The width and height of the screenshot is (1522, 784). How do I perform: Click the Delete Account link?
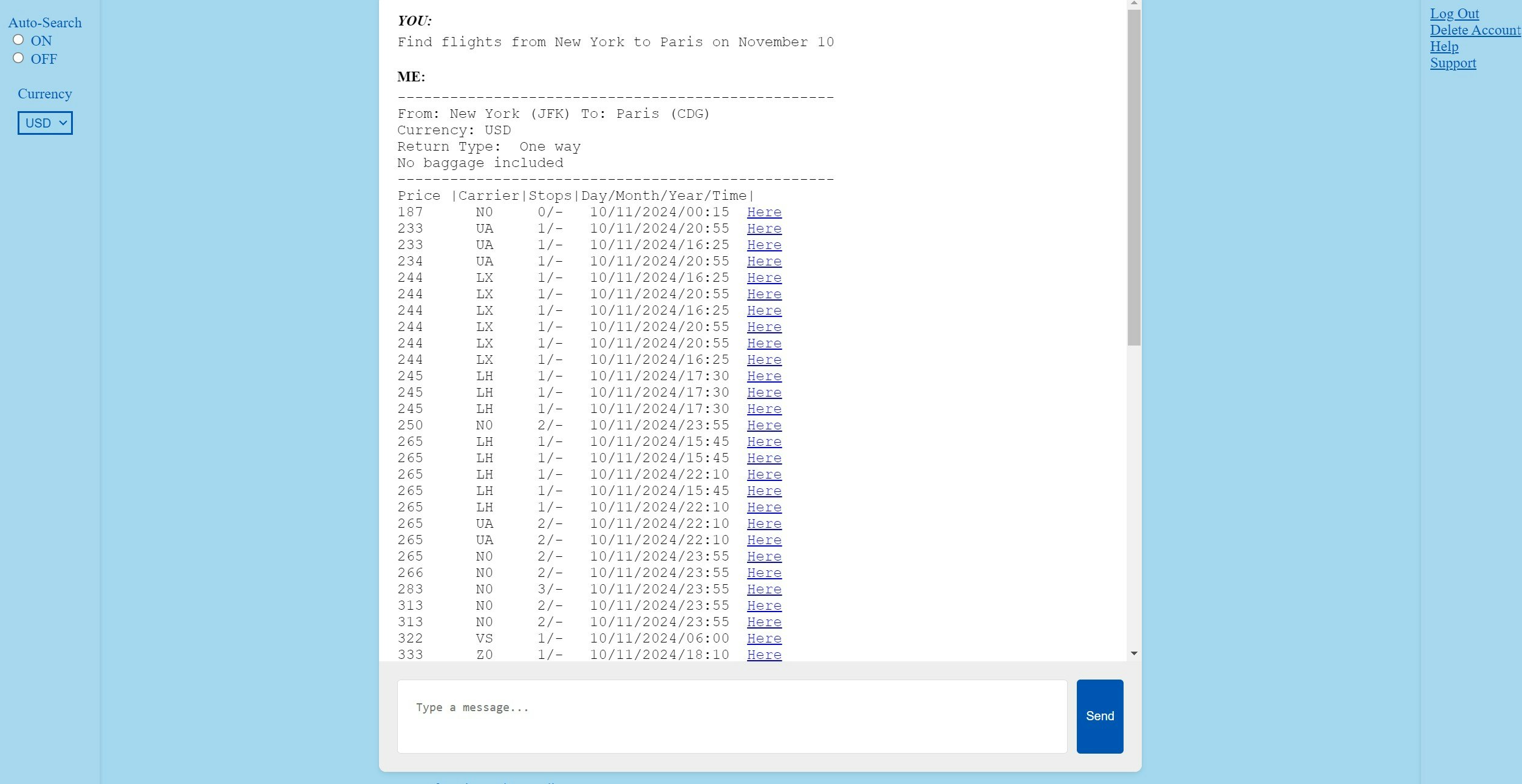tap(1475, 30)
